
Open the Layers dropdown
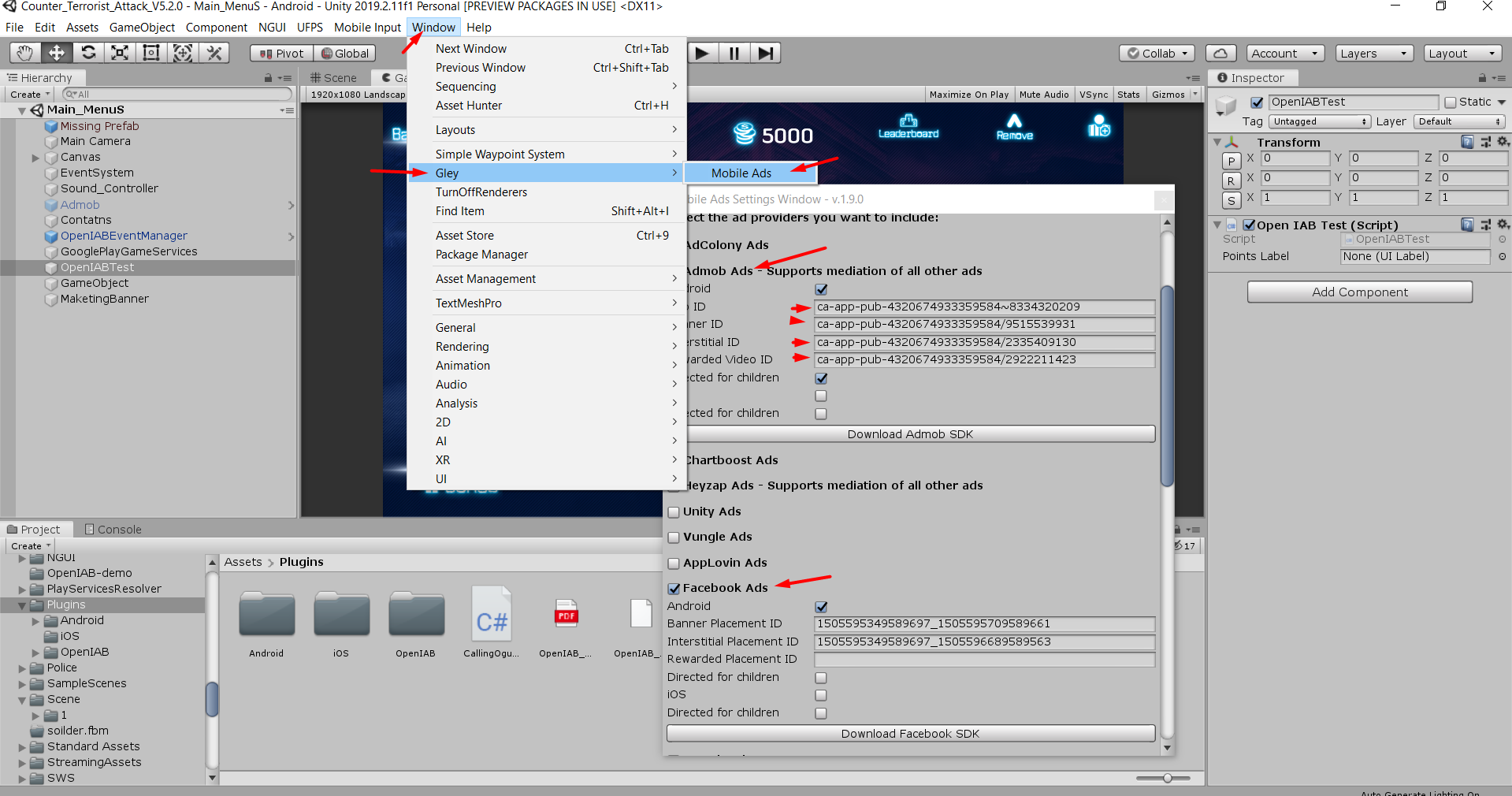tap(1373, 54)
